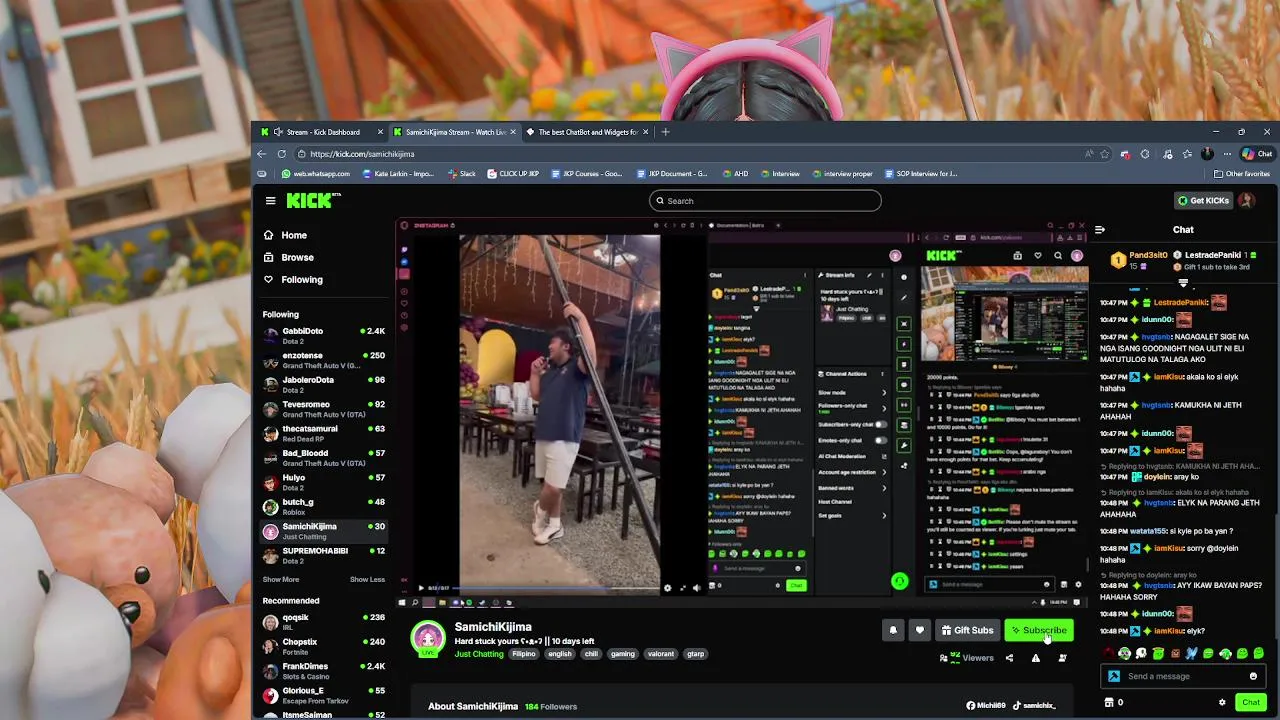
Task: Open qoqsik in Recommended channels
Action: pos(324,622)
